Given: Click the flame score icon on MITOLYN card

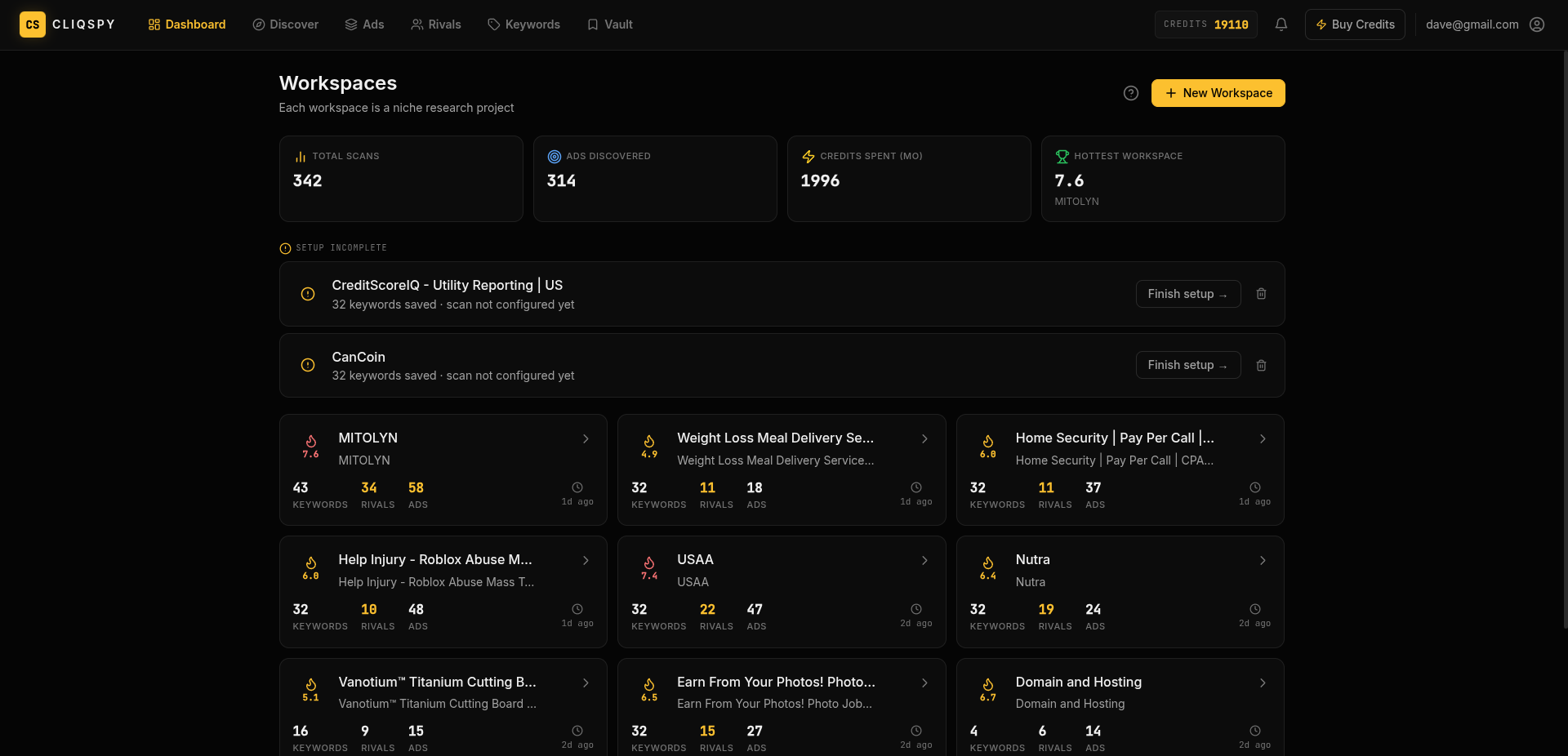Looking at the screenshot, I should [x=310, y=445].
